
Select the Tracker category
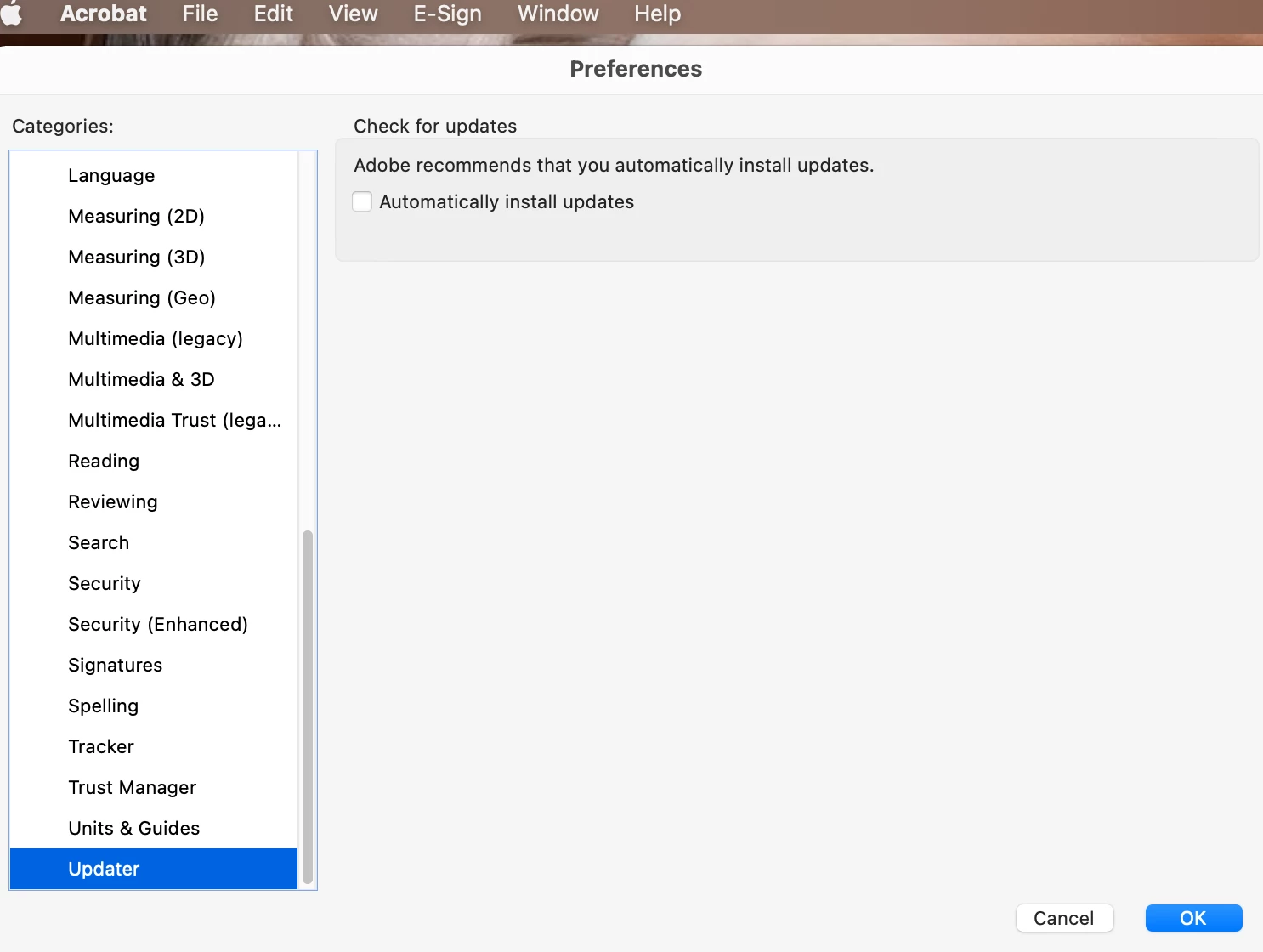[x=154, y=746]
